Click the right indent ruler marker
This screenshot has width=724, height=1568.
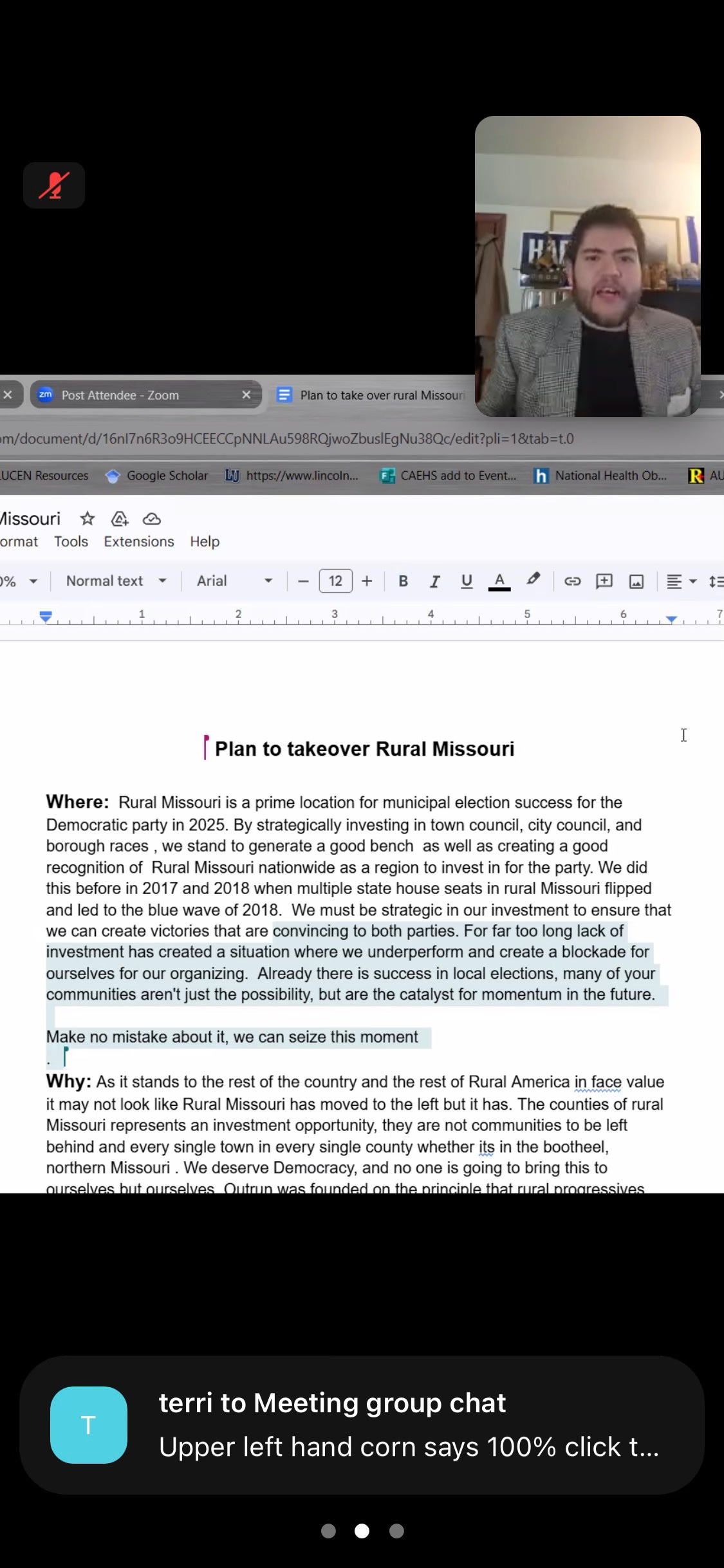click(671, 619)
